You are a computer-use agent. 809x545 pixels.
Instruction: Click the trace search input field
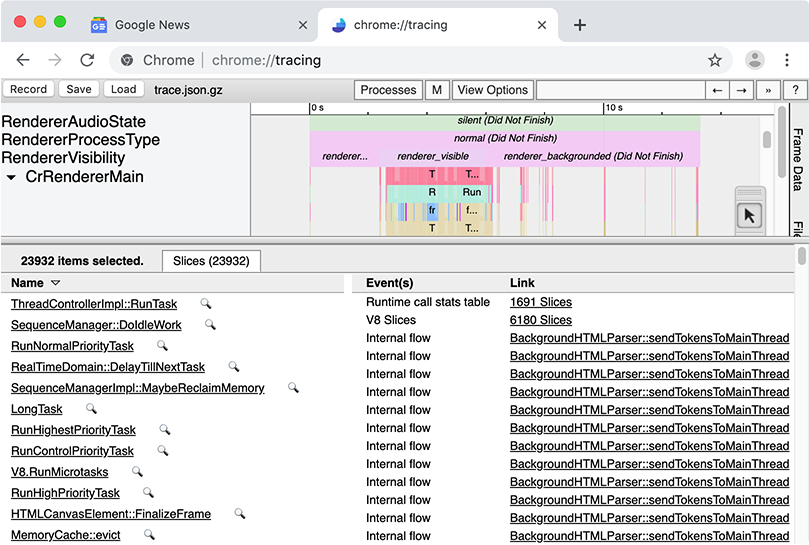click(x=619, y=90)
